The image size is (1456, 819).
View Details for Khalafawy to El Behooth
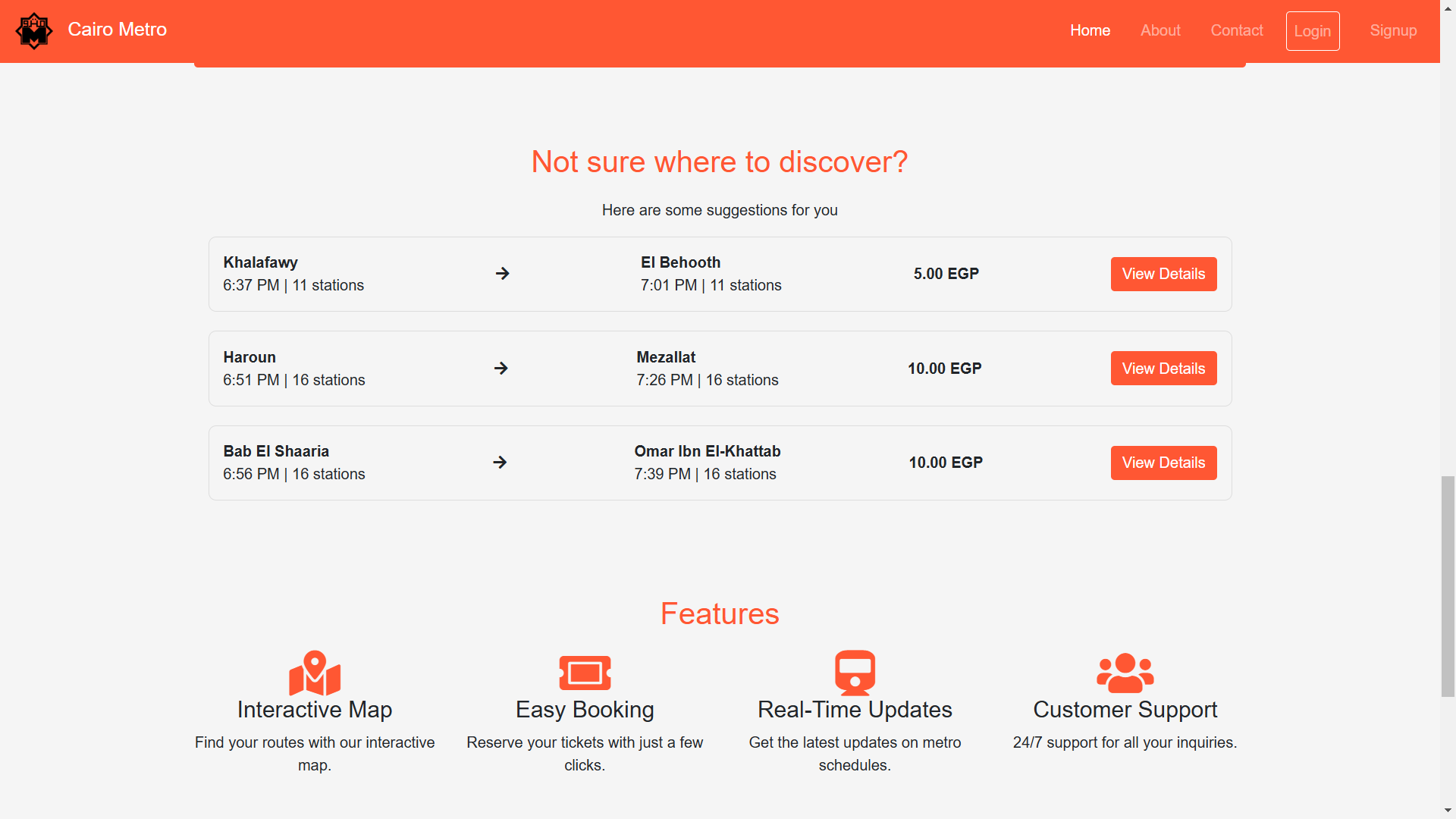tap(1163, 274)
